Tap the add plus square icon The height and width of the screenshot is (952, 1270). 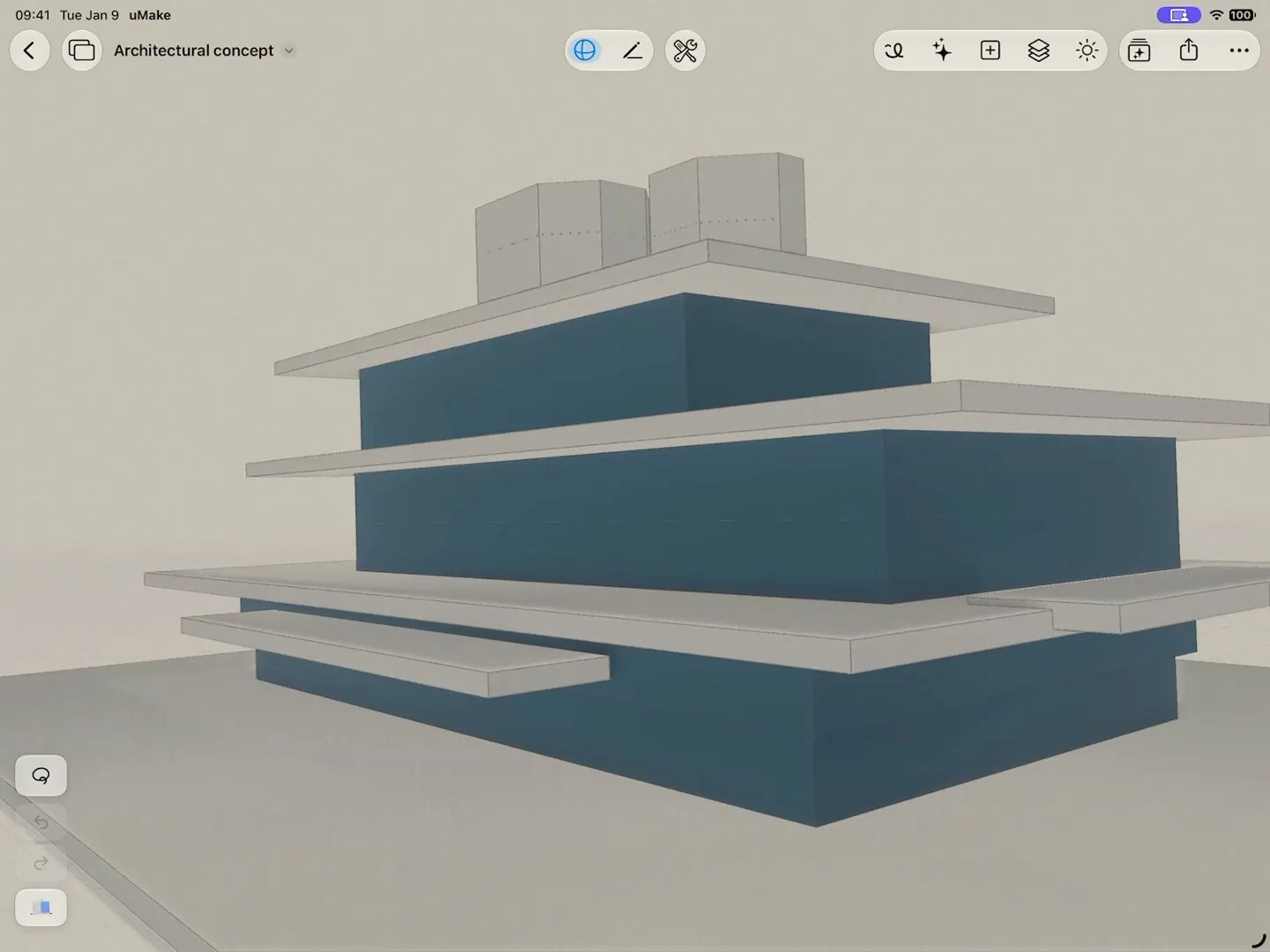pyautogui.click(x=990, y=50)
